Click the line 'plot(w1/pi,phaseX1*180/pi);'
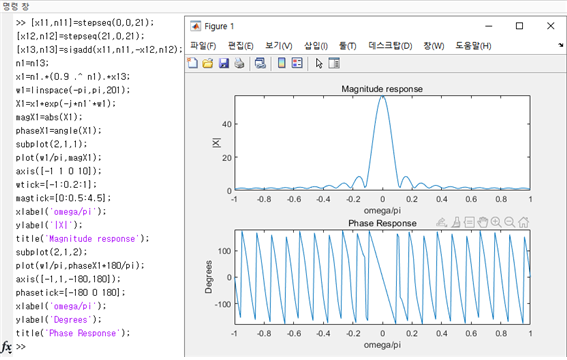Screen dimensions: 567x360 point(80,266)
